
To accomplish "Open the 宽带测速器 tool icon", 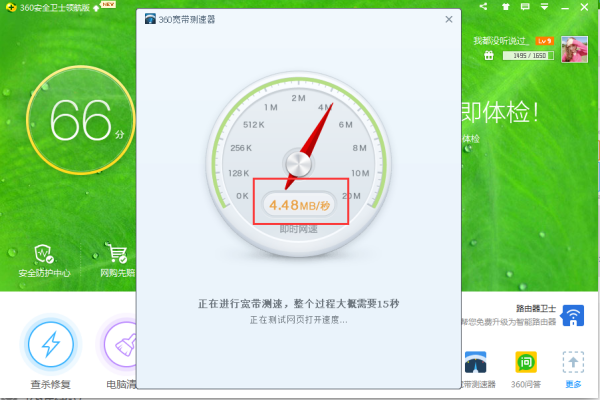I will 475,362.
